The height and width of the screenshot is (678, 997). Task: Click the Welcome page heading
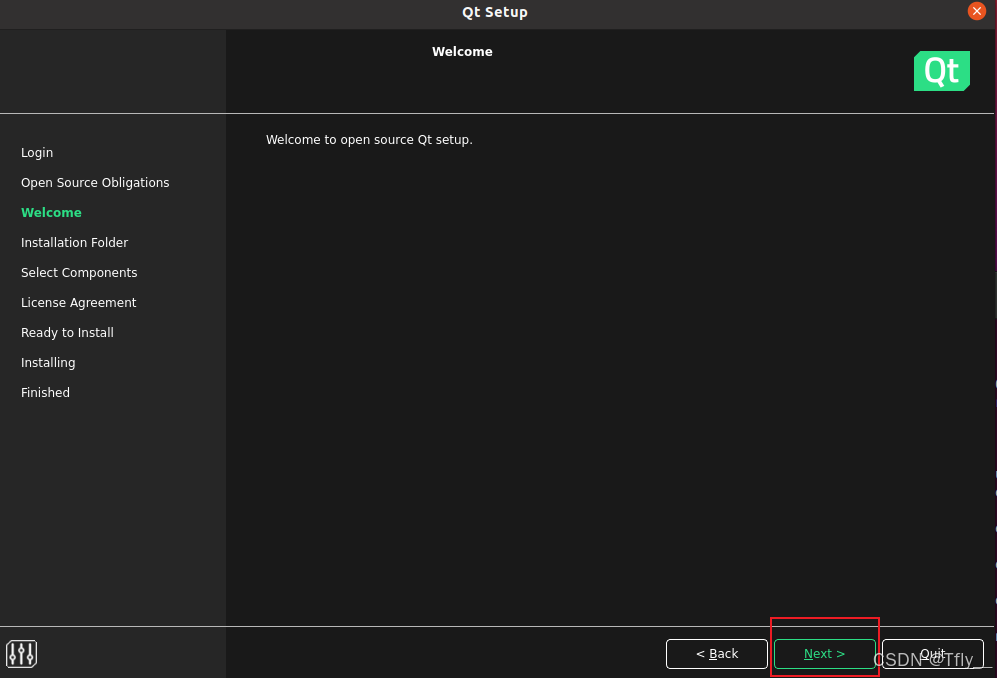(462, 52)
